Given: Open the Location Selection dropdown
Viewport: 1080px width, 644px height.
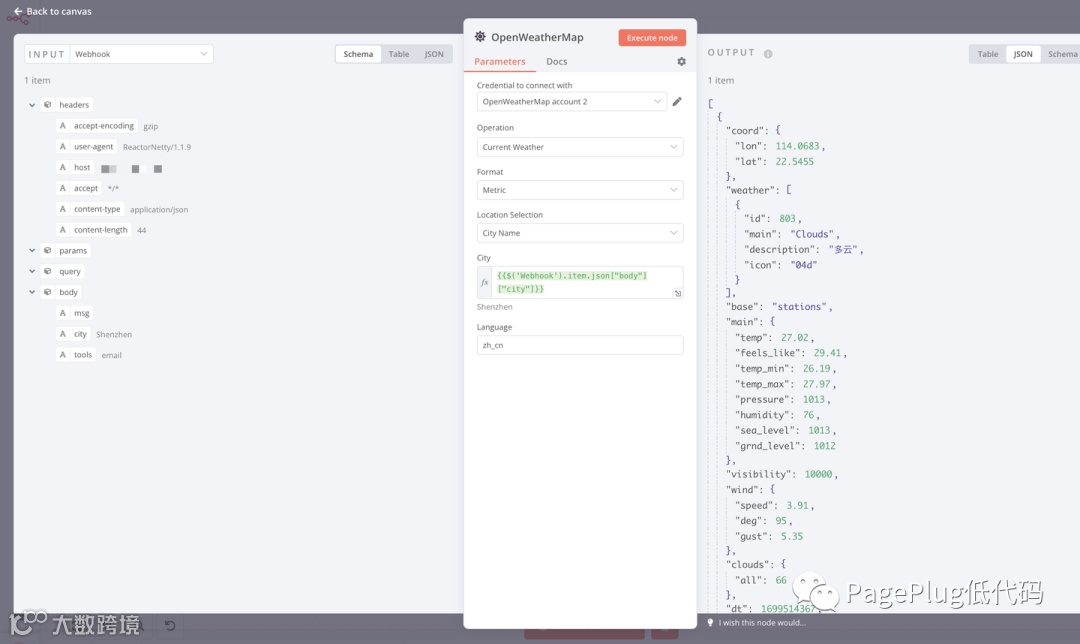Looking at the screenshot, I should click(579, 233).
